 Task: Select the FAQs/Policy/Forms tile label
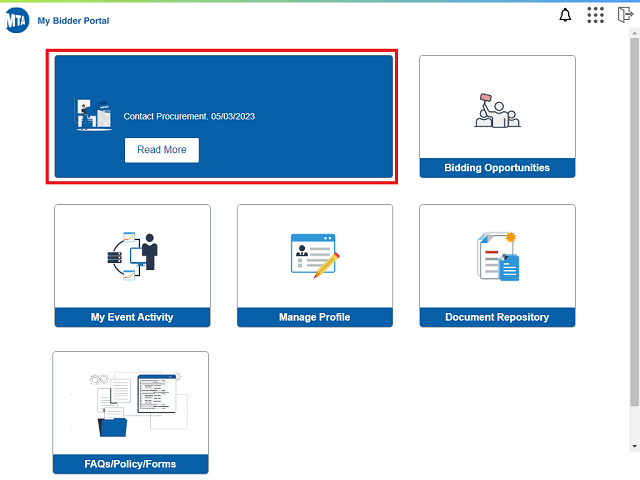coord(130,464)
